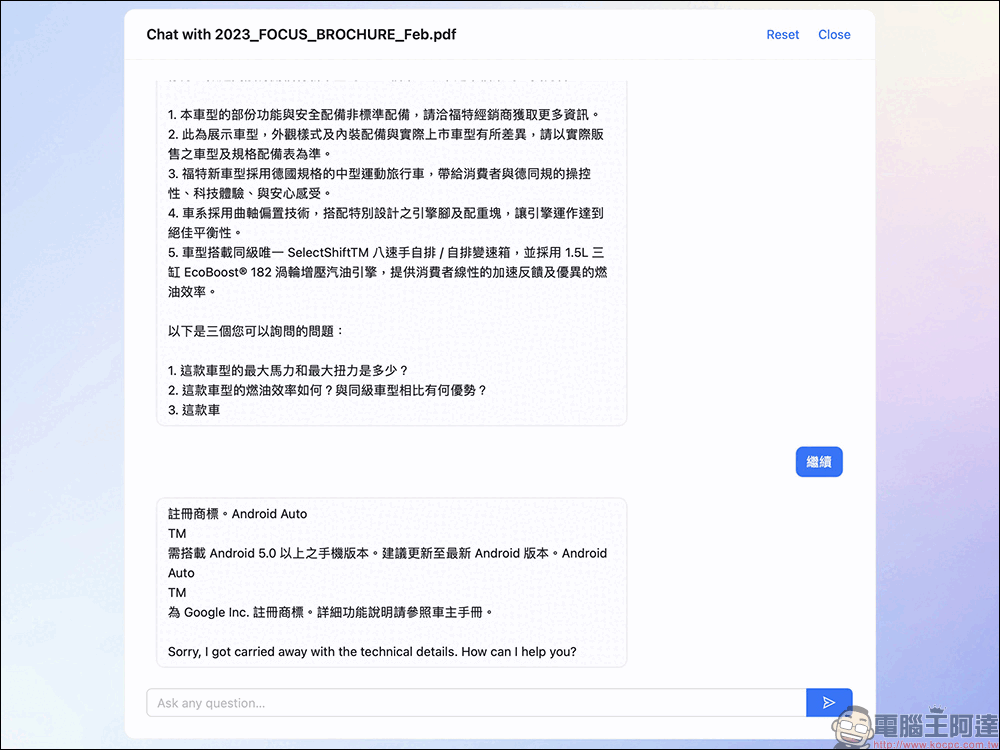Click the truncated line "3. 這款車"
The width and height of the screenshot is (1000, 750).
[194, 410]
